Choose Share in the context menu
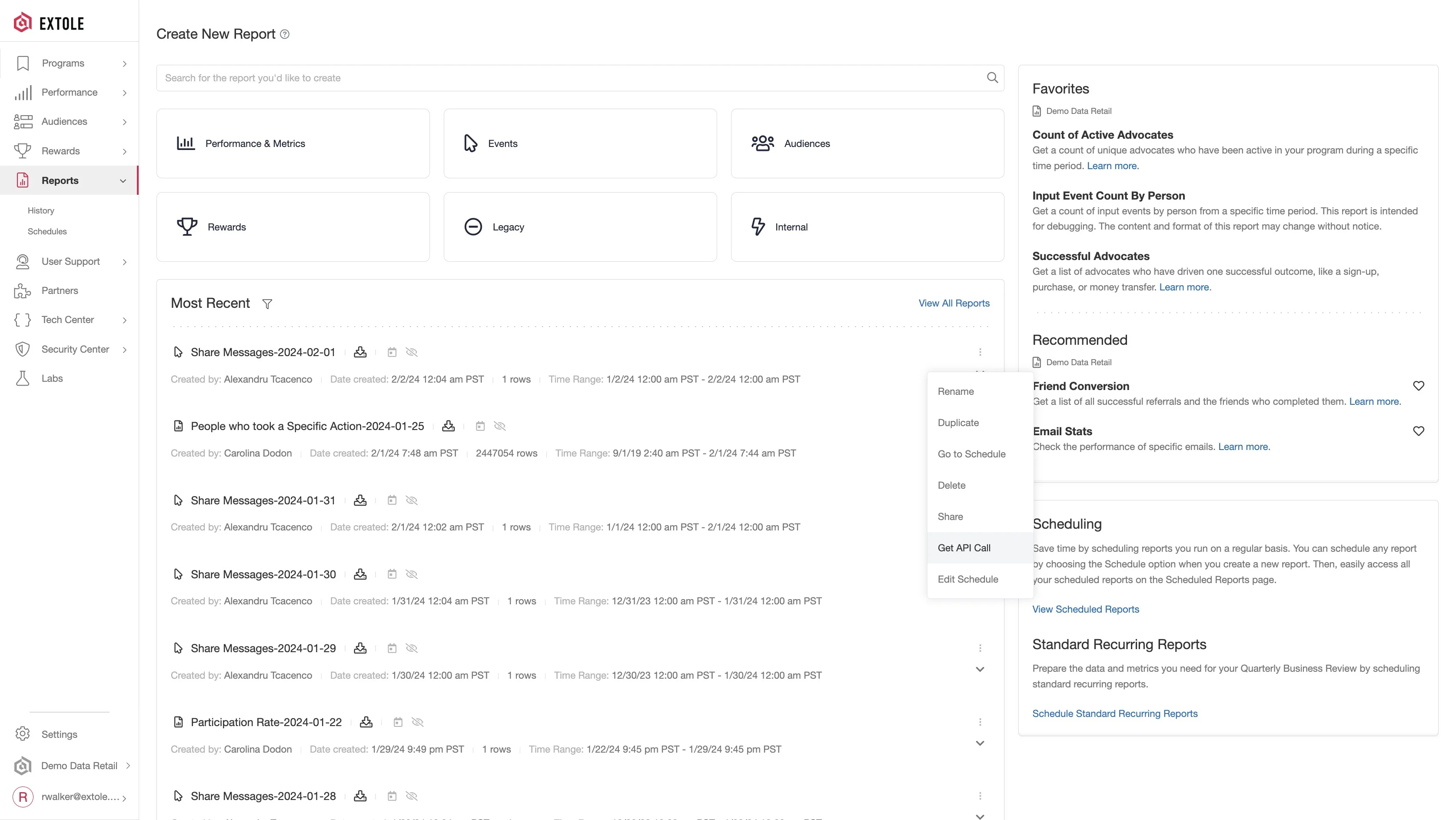1456x820 pixels. [980, 517]
